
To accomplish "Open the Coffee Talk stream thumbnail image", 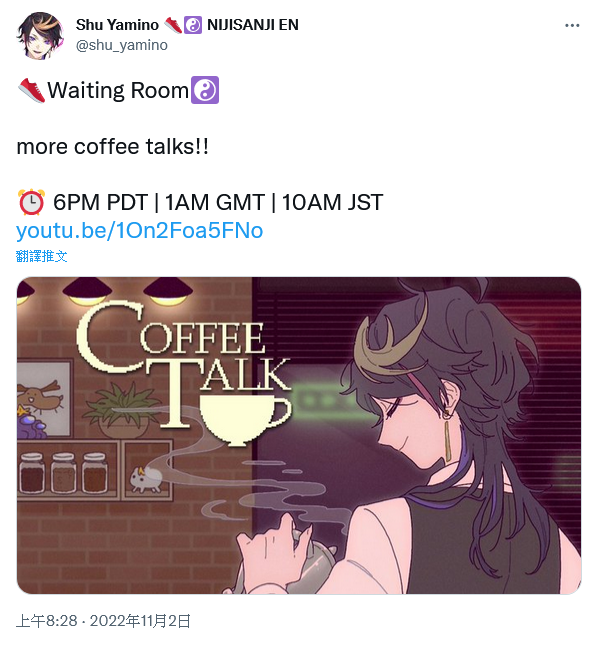I will pos(299,435).
